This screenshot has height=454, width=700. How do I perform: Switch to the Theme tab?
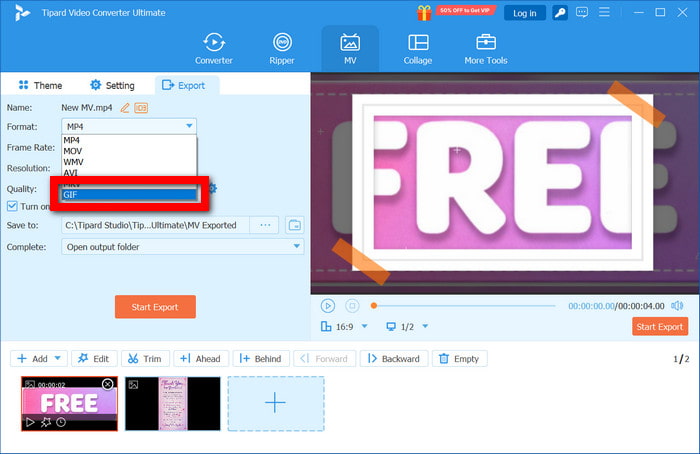(40, 85)
